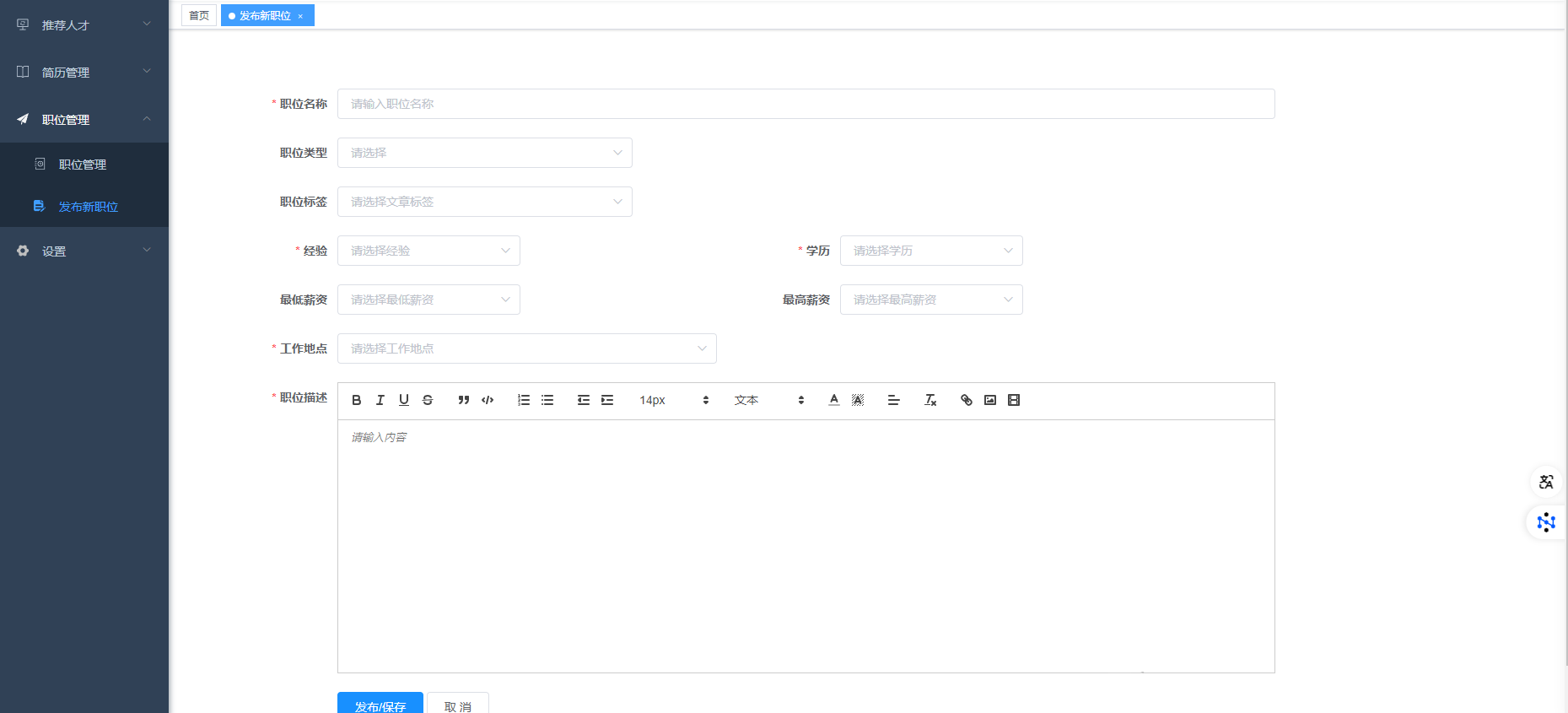Apply underline formatting in the editor toolbar
This screenshot has height=713, width=1568.
point(404,400)
